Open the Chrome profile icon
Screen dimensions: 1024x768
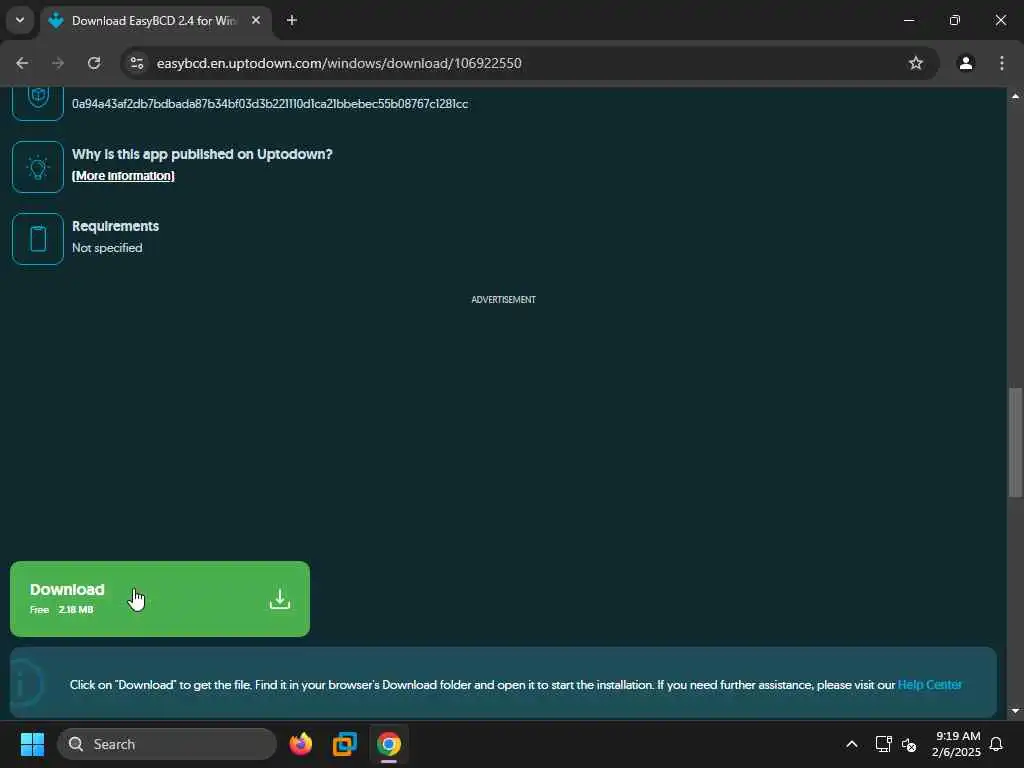point(966,63)
